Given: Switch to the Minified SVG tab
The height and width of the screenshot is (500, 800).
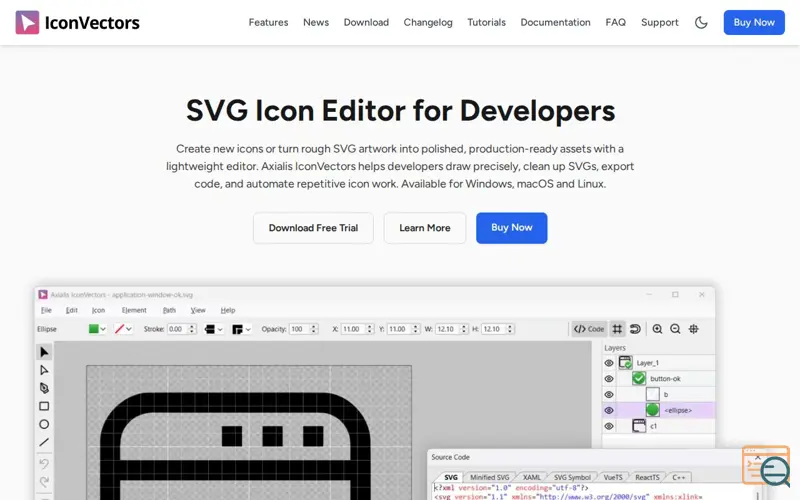Looking at the screenshot, I should pos(490,478).
